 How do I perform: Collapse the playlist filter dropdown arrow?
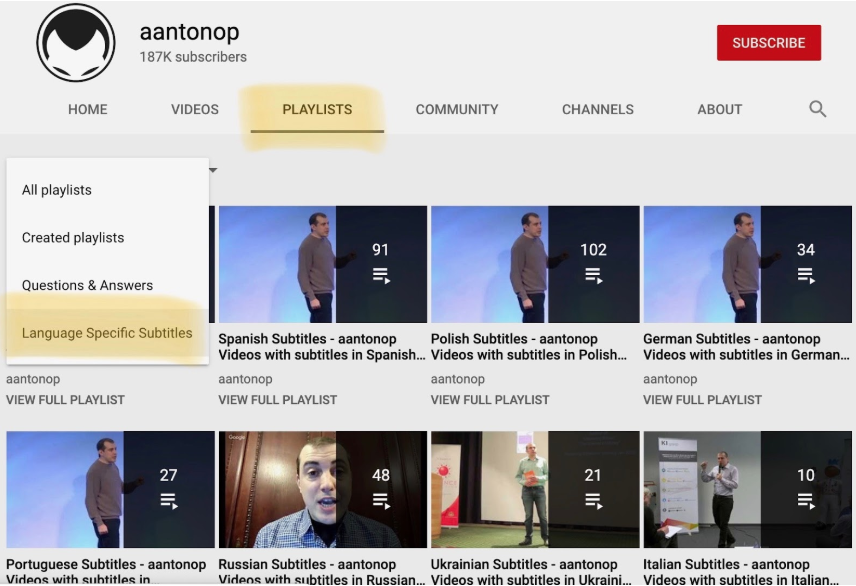tap(213, 170)
